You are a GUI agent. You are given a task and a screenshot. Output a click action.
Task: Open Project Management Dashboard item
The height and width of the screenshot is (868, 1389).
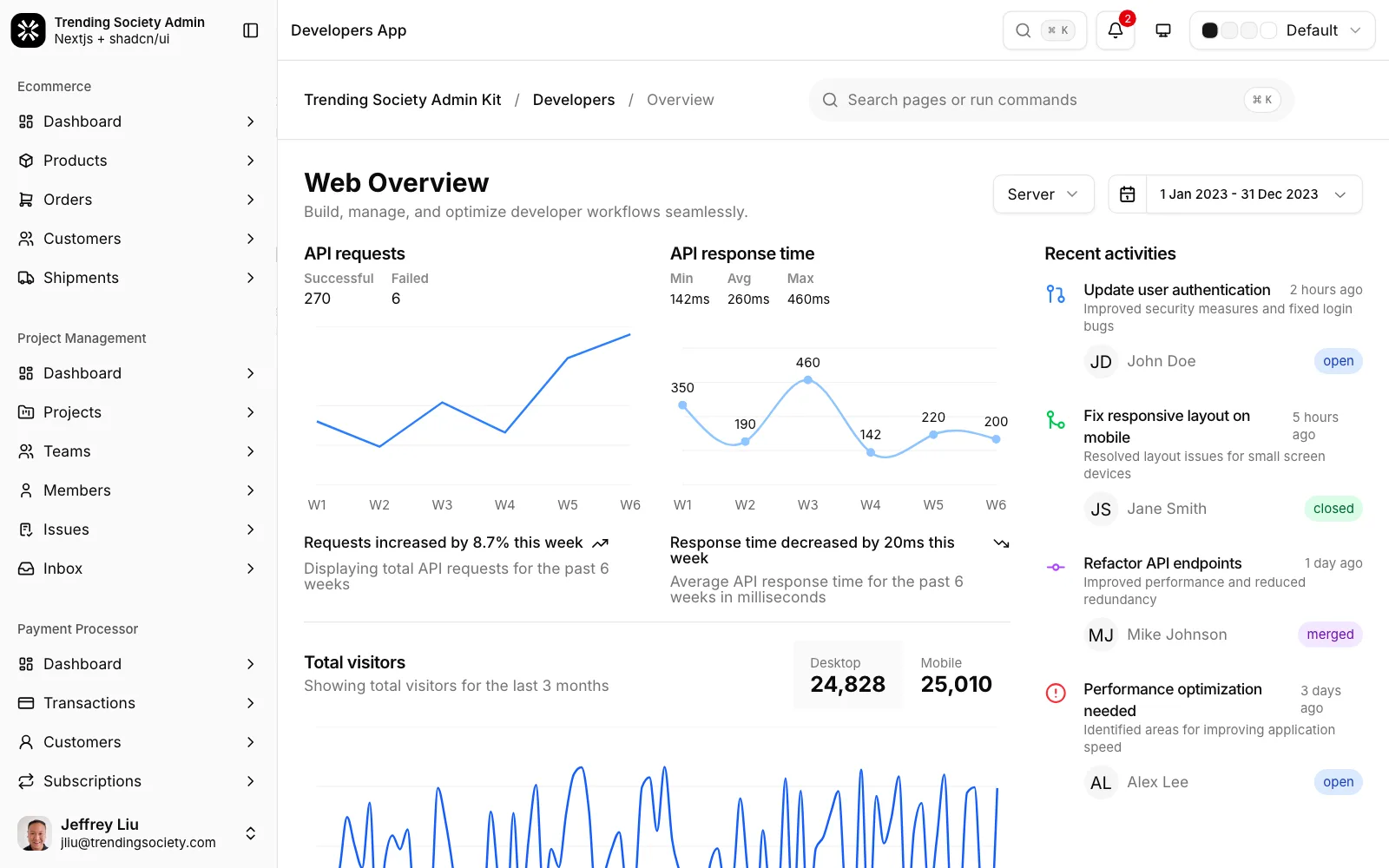(x=139, y=373)
